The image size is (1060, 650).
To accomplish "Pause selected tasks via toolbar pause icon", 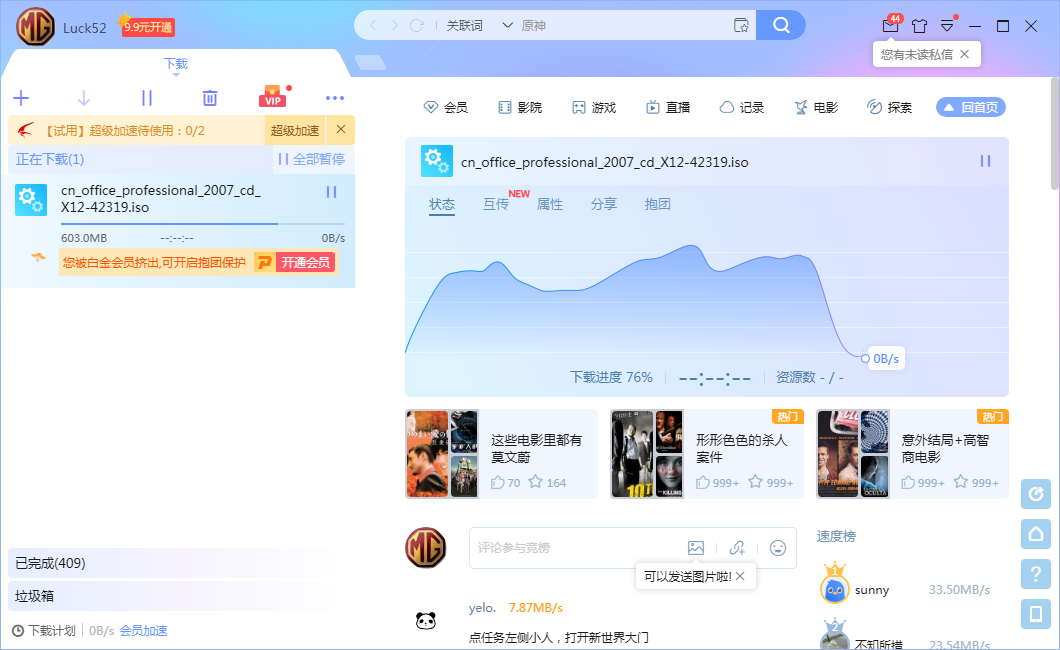I will (147, 99).
